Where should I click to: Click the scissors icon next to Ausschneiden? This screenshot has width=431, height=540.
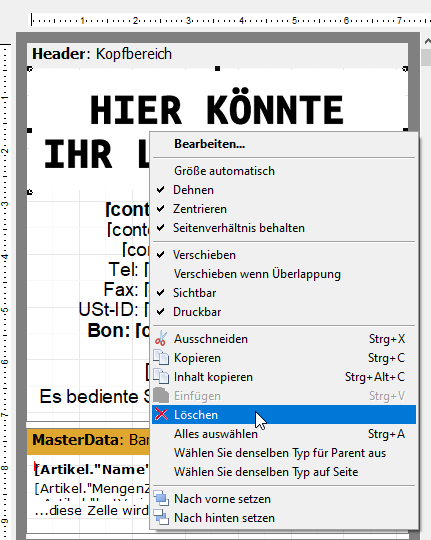pos(161,339)
